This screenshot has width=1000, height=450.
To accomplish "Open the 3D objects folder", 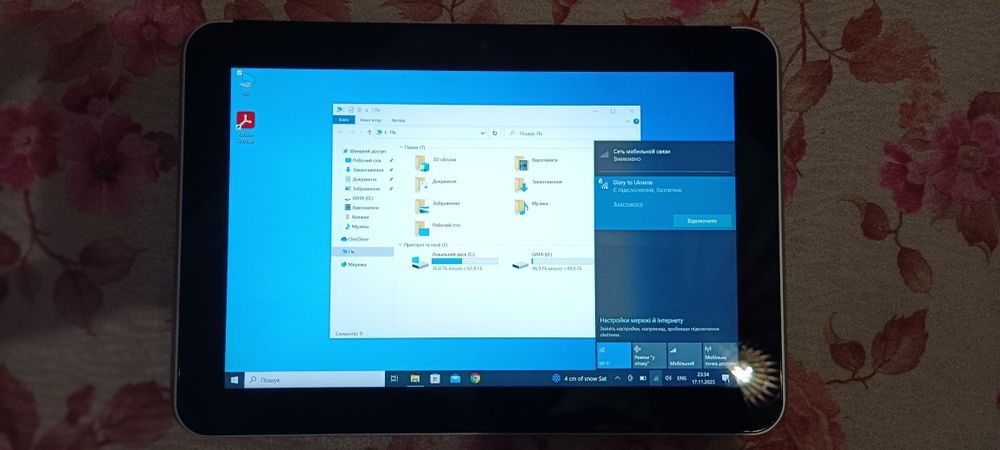I will [x=436, y=163].
